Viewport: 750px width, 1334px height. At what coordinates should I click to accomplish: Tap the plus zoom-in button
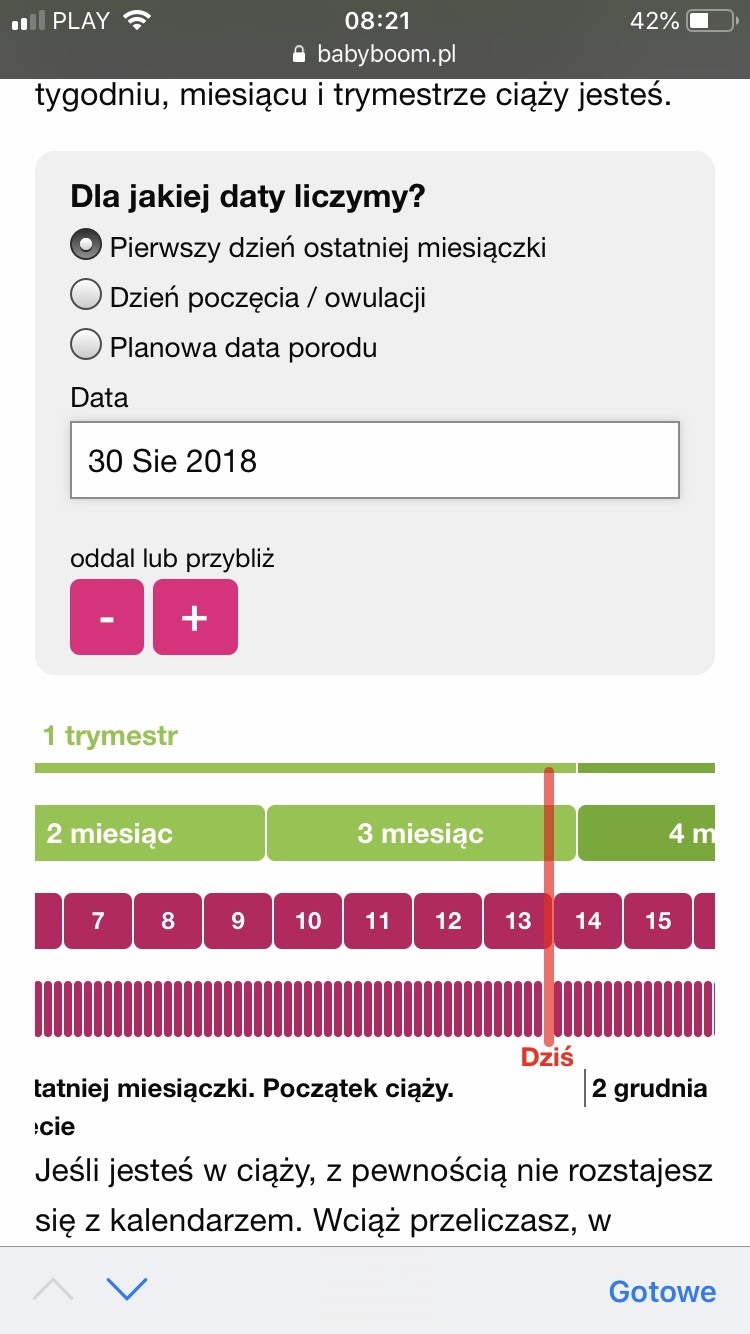pyautogui.click(x=195, y=617)
